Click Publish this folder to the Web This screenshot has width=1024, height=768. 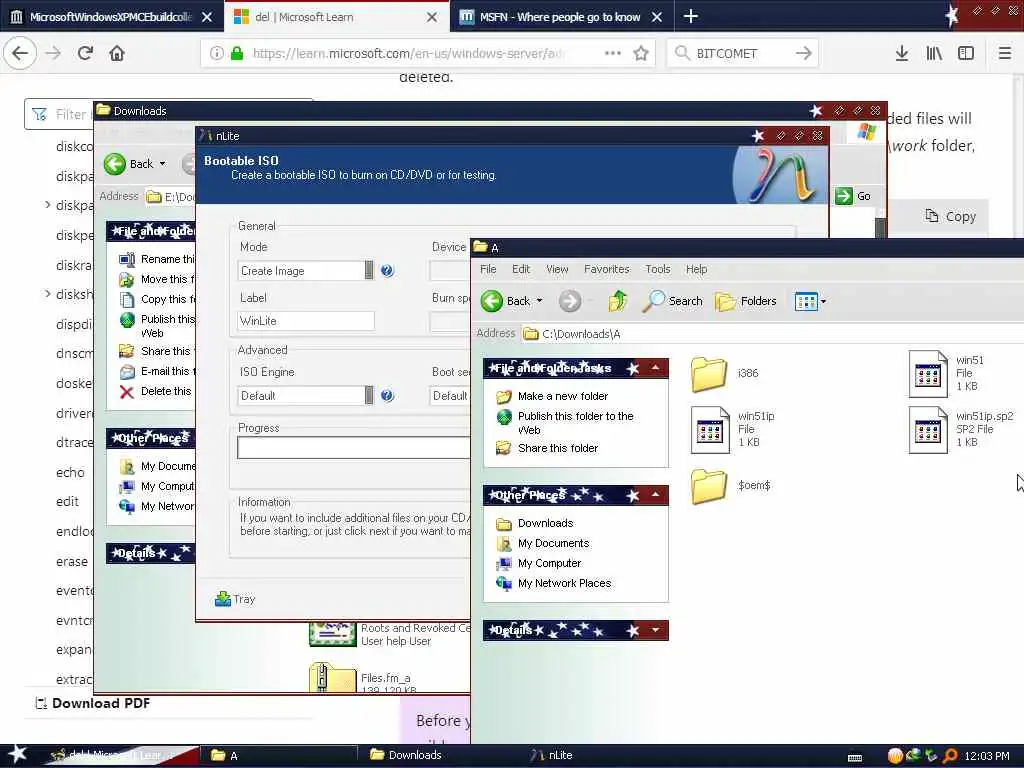tap(575, 423)
